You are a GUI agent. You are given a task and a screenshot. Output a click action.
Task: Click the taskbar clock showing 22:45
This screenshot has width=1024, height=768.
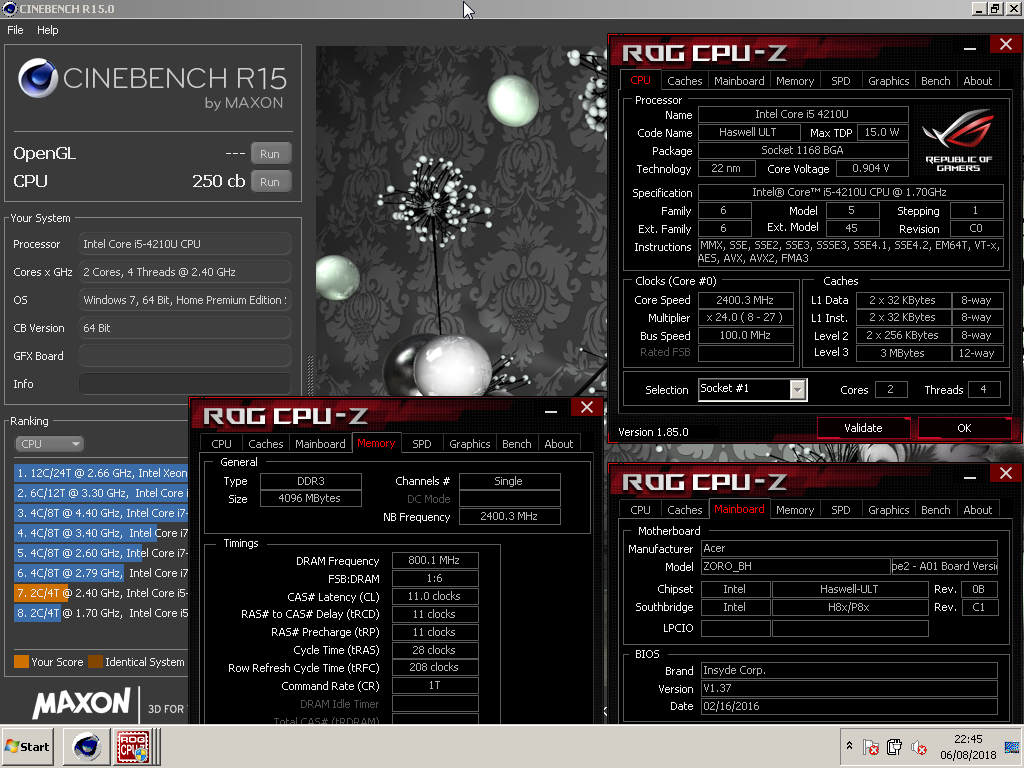tap(968, 746)
